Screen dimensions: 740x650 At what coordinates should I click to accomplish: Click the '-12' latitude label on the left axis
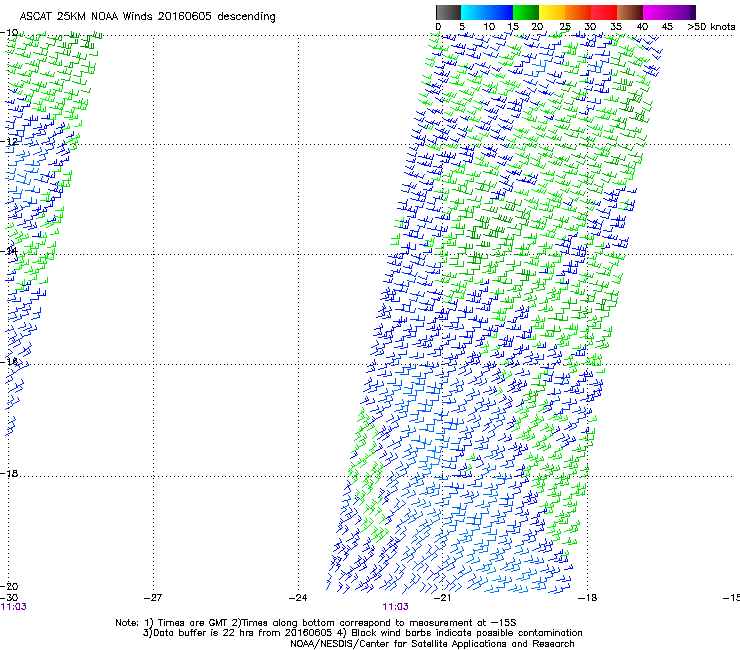point(9,141)
